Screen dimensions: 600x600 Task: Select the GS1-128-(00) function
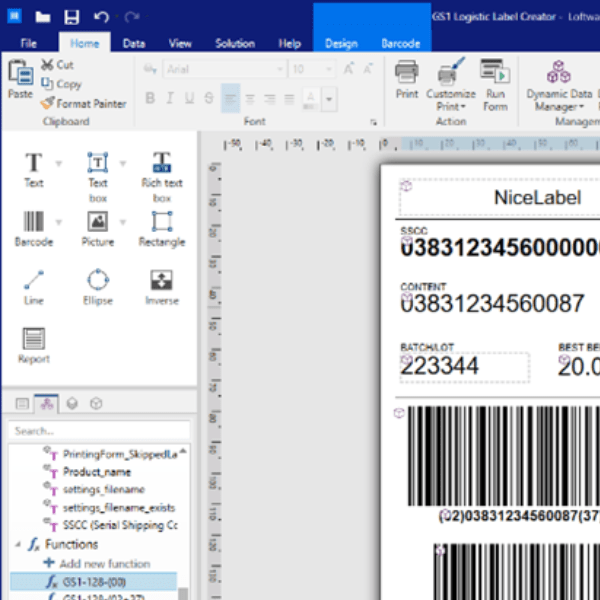[x=93, y=582]
